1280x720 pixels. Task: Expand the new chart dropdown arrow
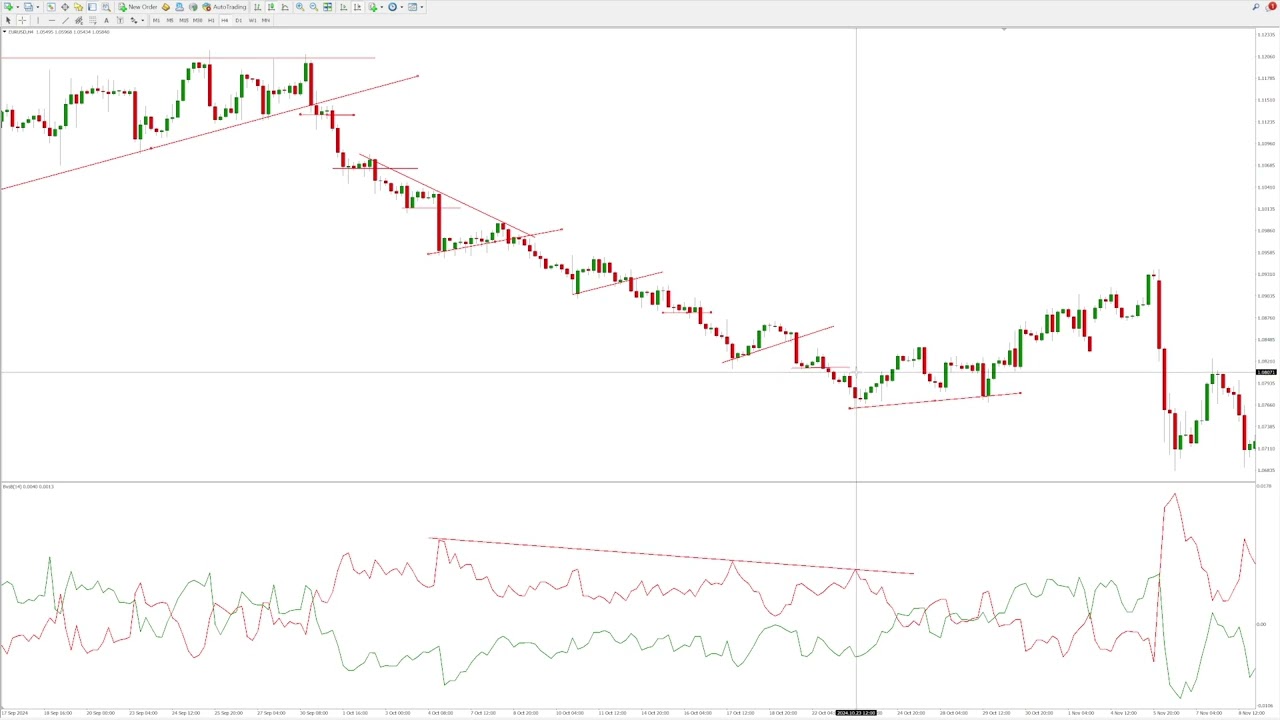[x=17, y=7]
